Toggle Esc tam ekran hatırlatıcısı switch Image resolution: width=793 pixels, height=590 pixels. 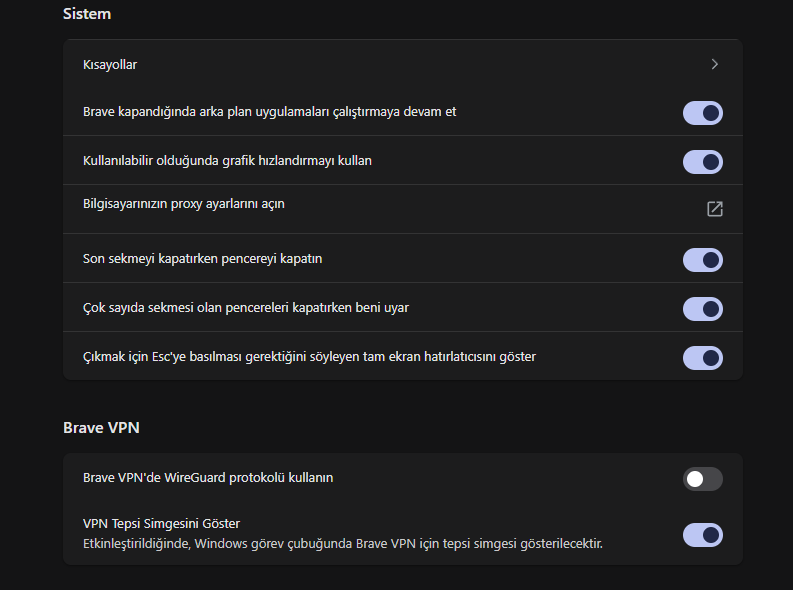pos(702,358)
